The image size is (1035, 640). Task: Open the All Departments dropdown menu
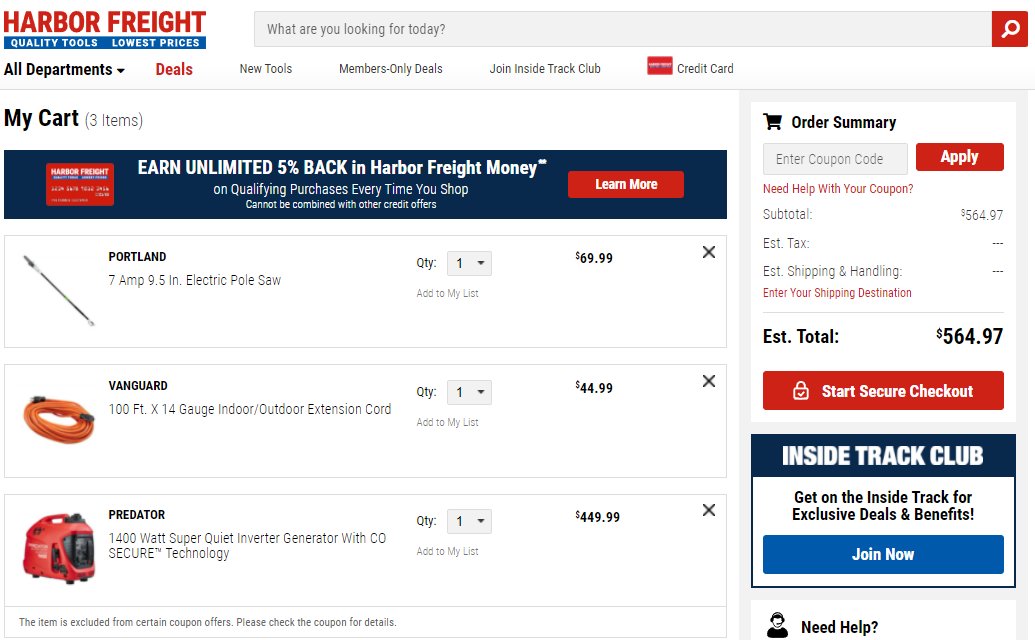pos(64,69)
